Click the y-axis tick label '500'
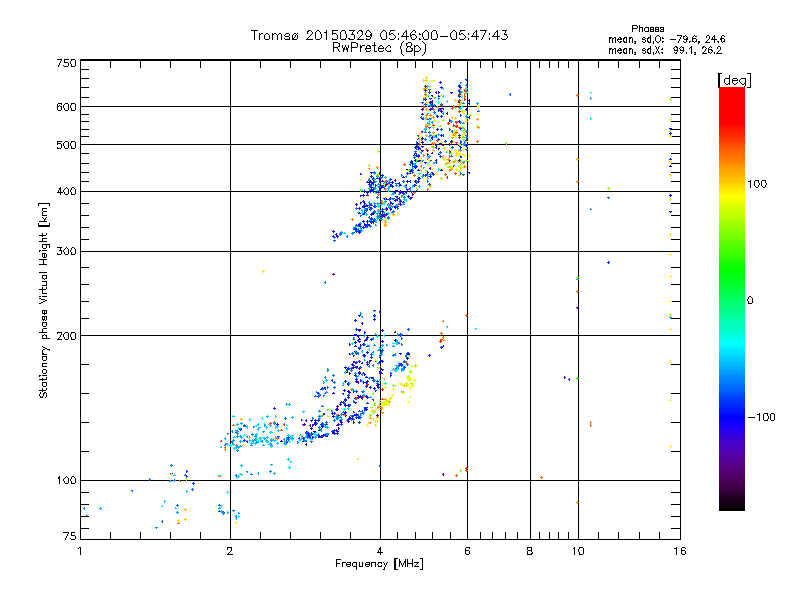Screen dimensions: 800x600 [x=67, y=145]
